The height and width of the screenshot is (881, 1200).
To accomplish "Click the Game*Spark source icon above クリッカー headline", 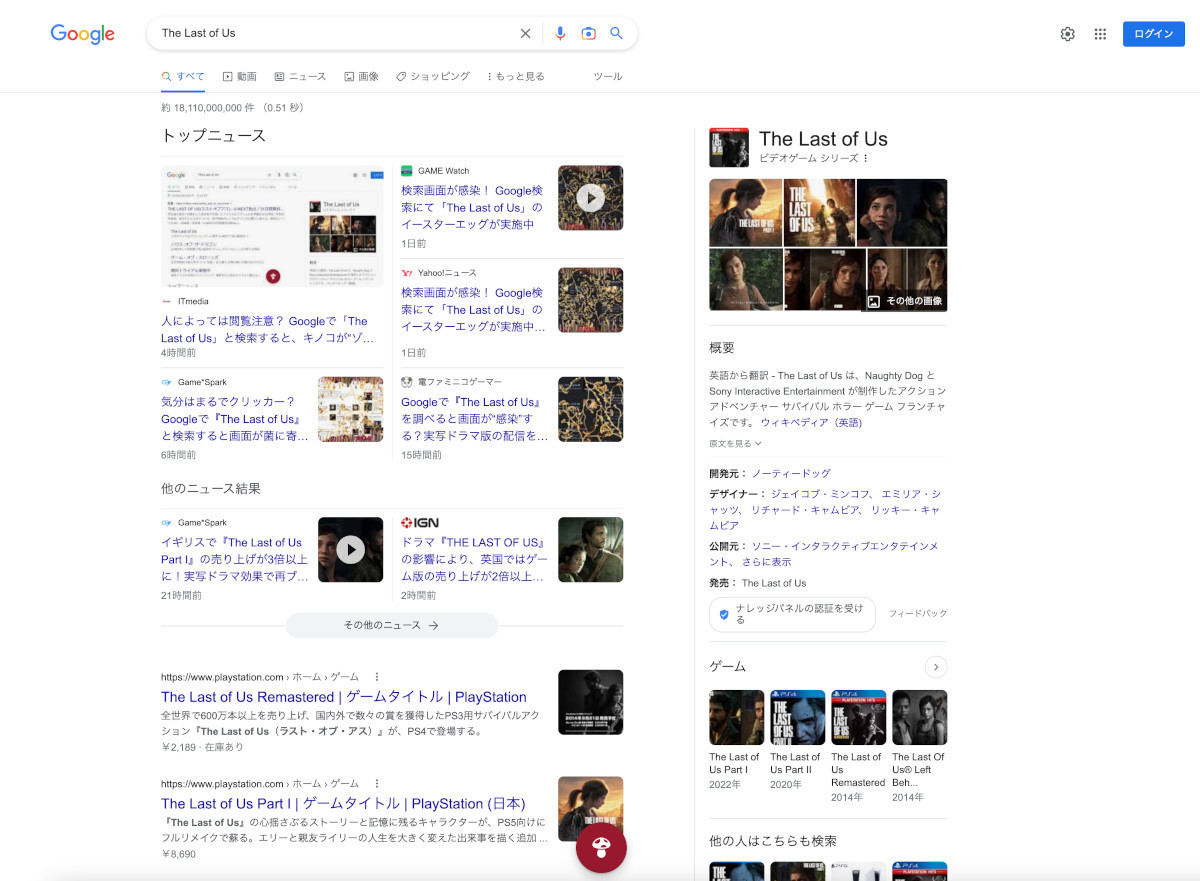I will (x=167, y=382).
